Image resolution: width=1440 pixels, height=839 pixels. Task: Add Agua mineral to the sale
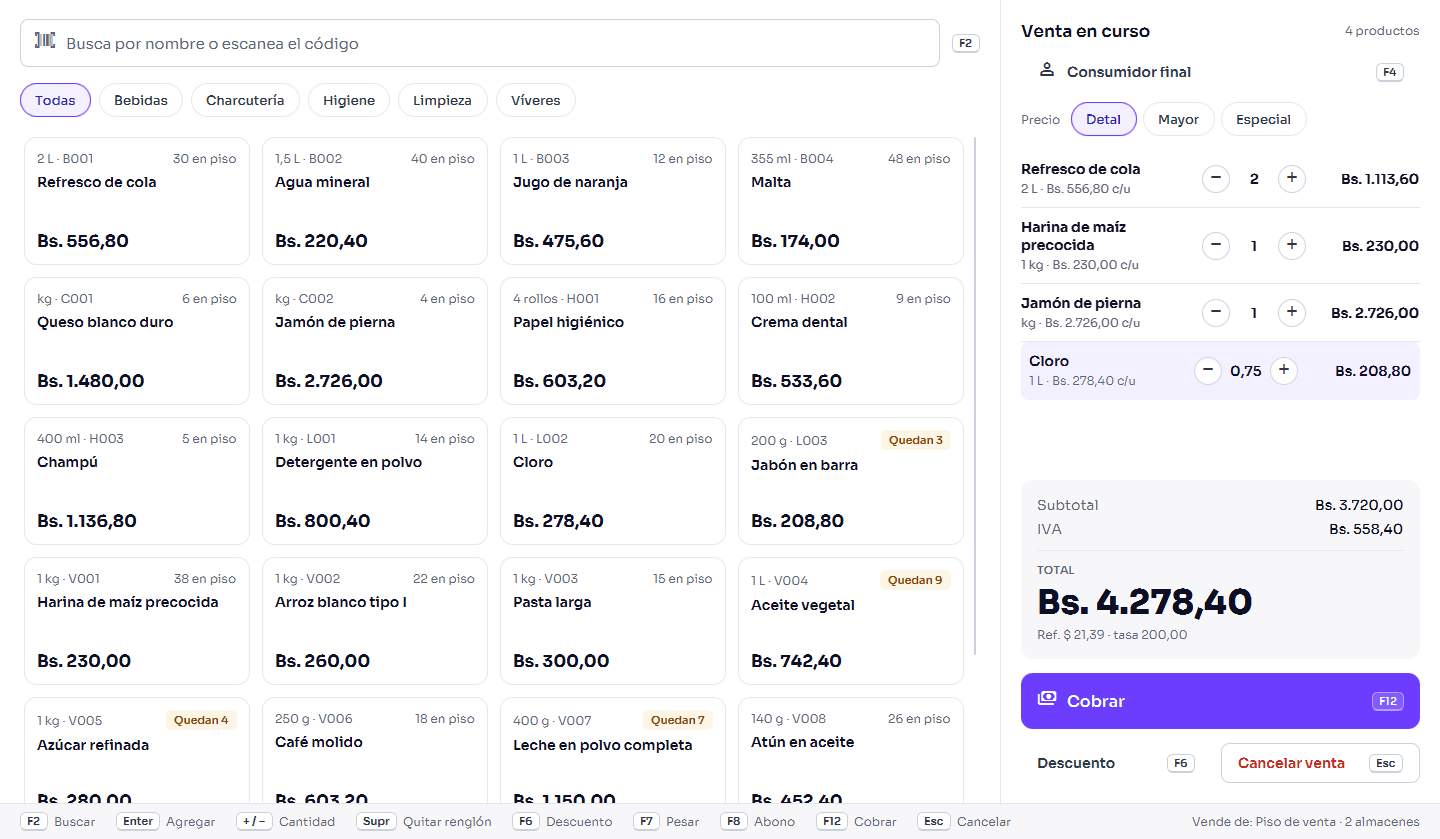pos(375,201)
